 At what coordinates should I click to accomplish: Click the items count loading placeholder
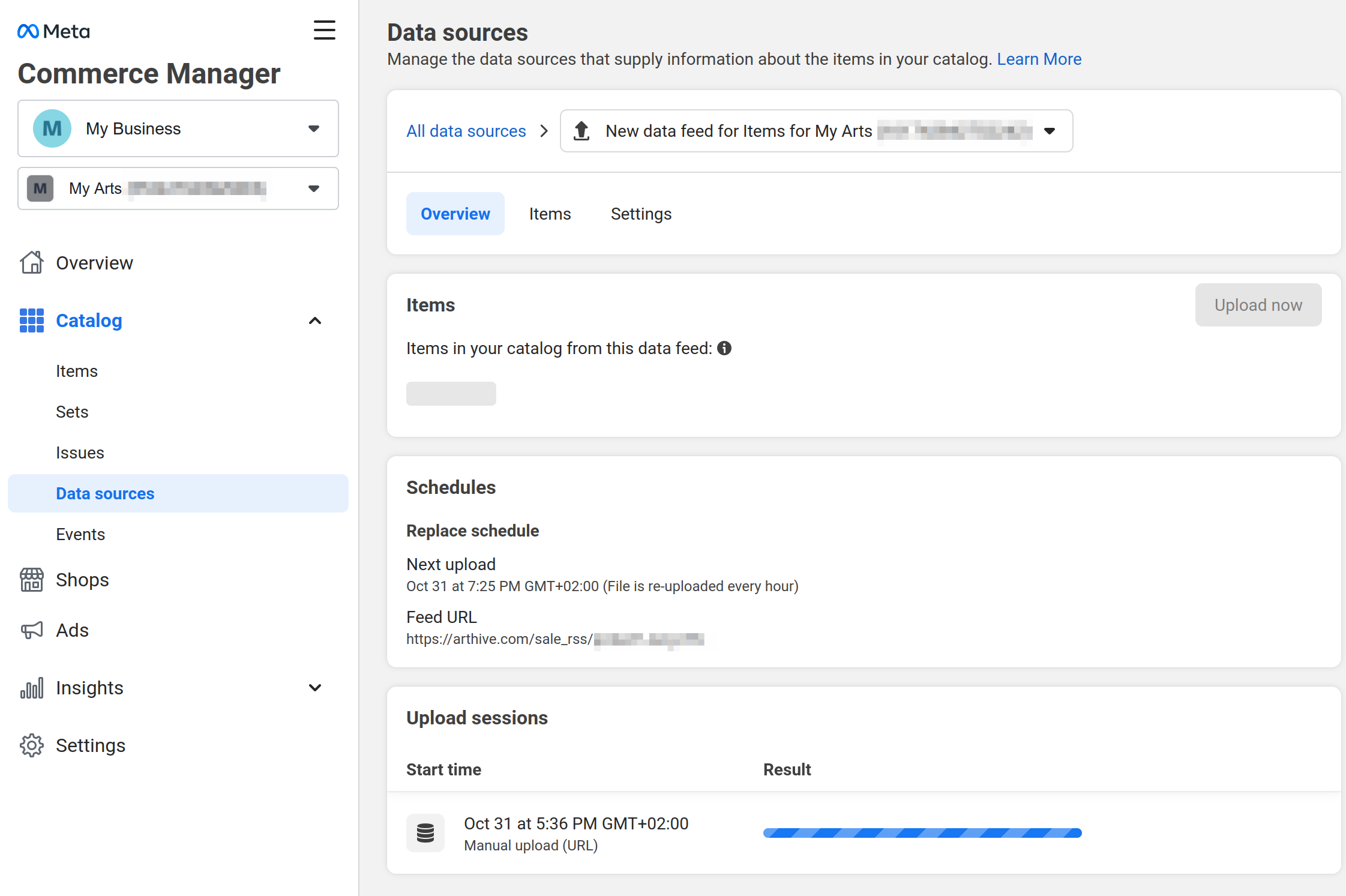(451, 394)
